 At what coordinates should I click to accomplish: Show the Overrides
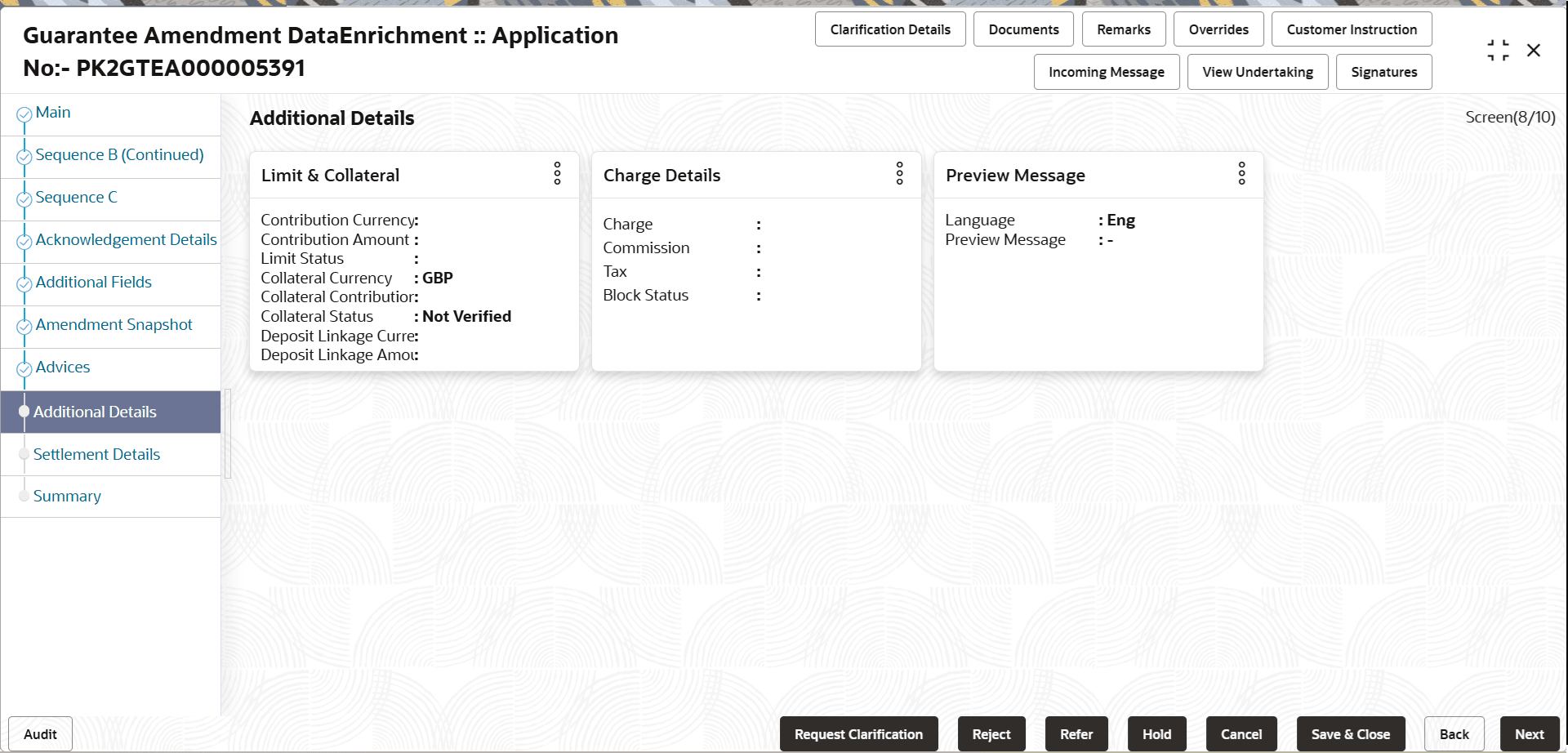(x=1218, y=29)
